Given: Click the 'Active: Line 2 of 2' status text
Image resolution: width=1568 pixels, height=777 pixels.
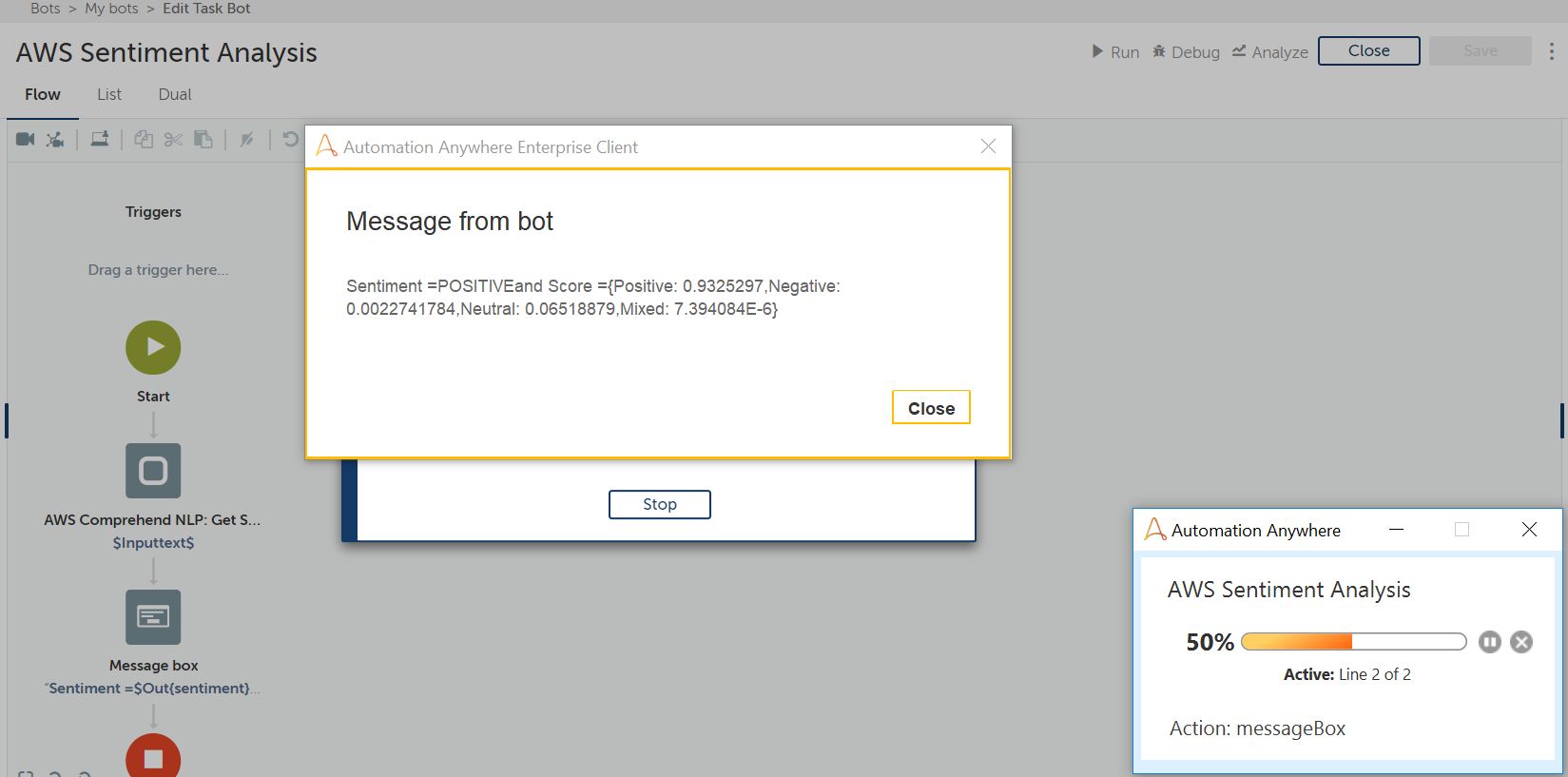Looking at the screenshot, I should pyautogui.click(x=1347, y=674).
